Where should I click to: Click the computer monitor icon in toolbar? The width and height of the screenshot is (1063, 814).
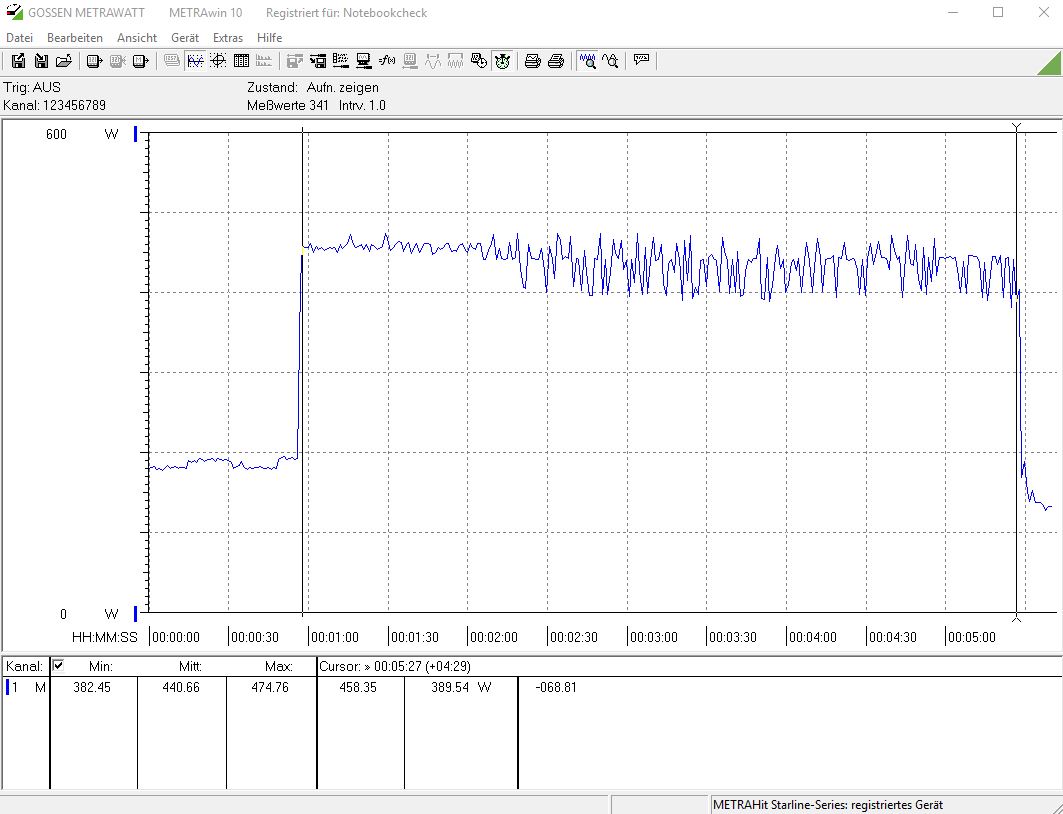363,61
